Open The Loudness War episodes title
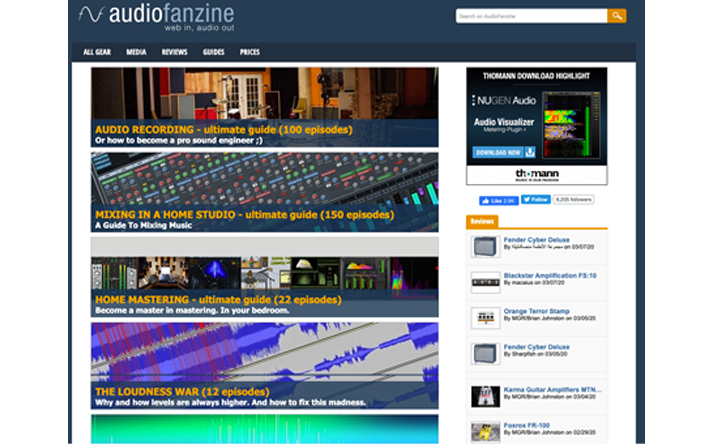This screenshot has width=702, height=445. tap(182, 392)
